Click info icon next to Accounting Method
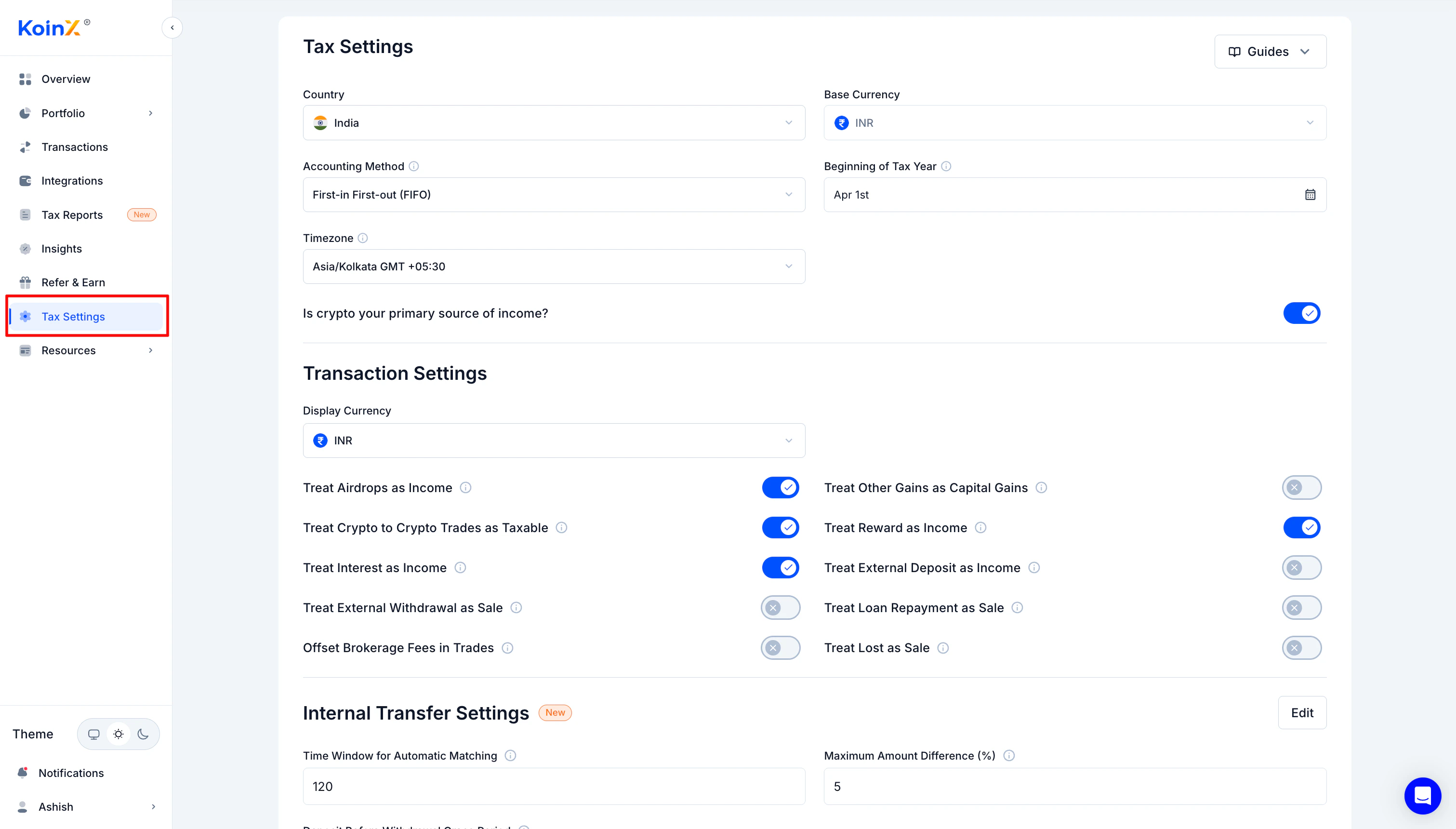The height and width of the screenshot is (829, 1456). click(x=414, y=166)
